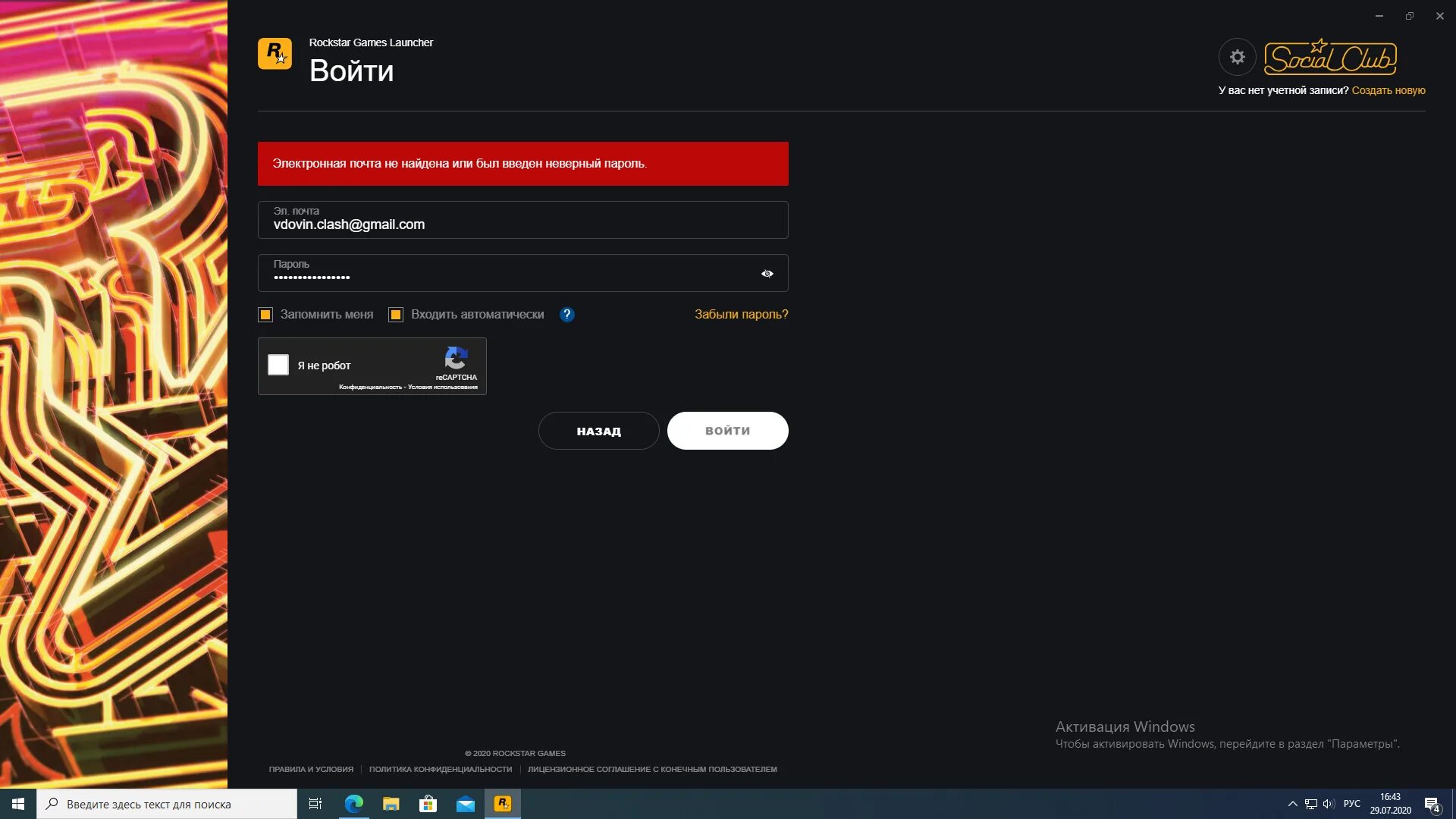Click the Rockstar Games logo icon
The height and width of the screenshot is (819, 1456).
(275, 54)
